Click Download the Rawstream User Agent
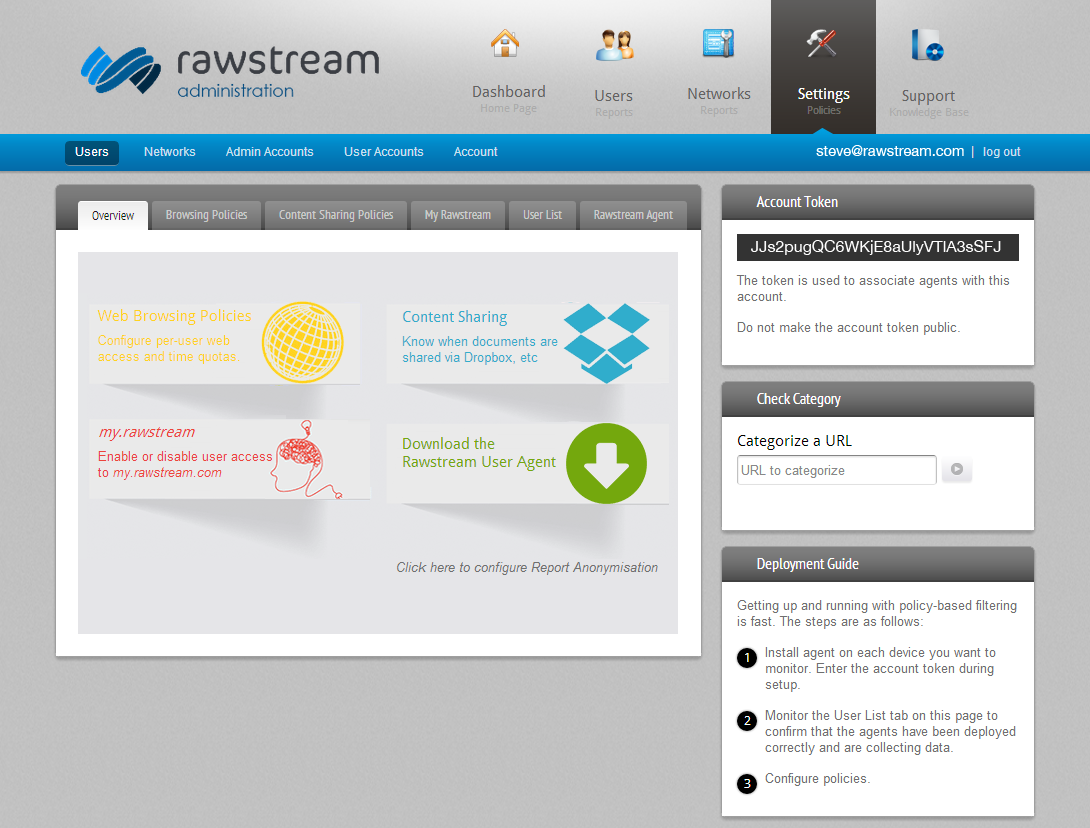The width and height of the screenshot is (1090, 828). coord(479,453)
